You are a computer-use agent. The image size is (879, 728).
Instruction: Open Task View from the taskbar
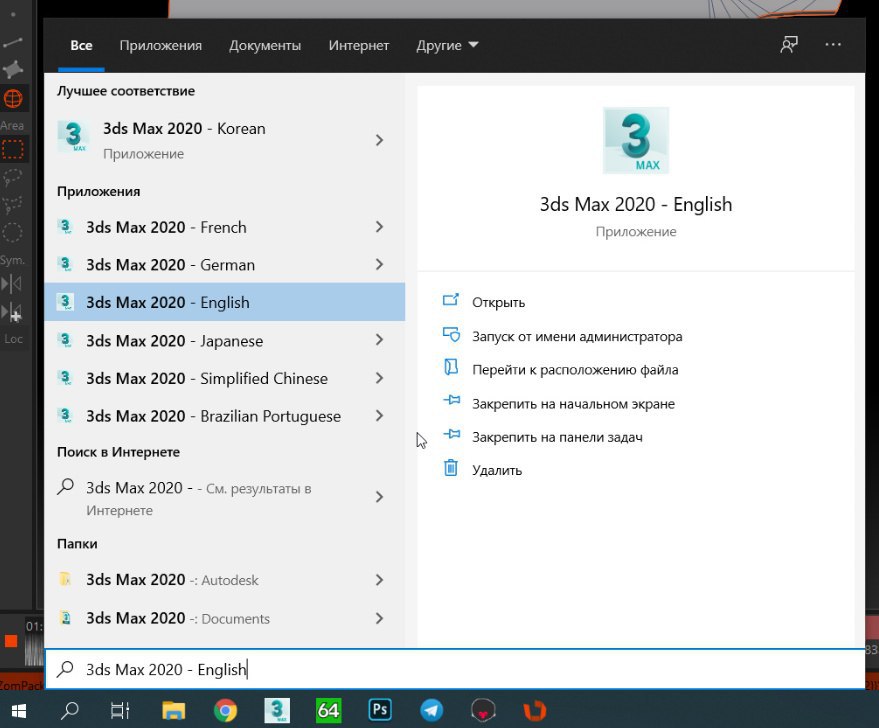tap(120, 711)
